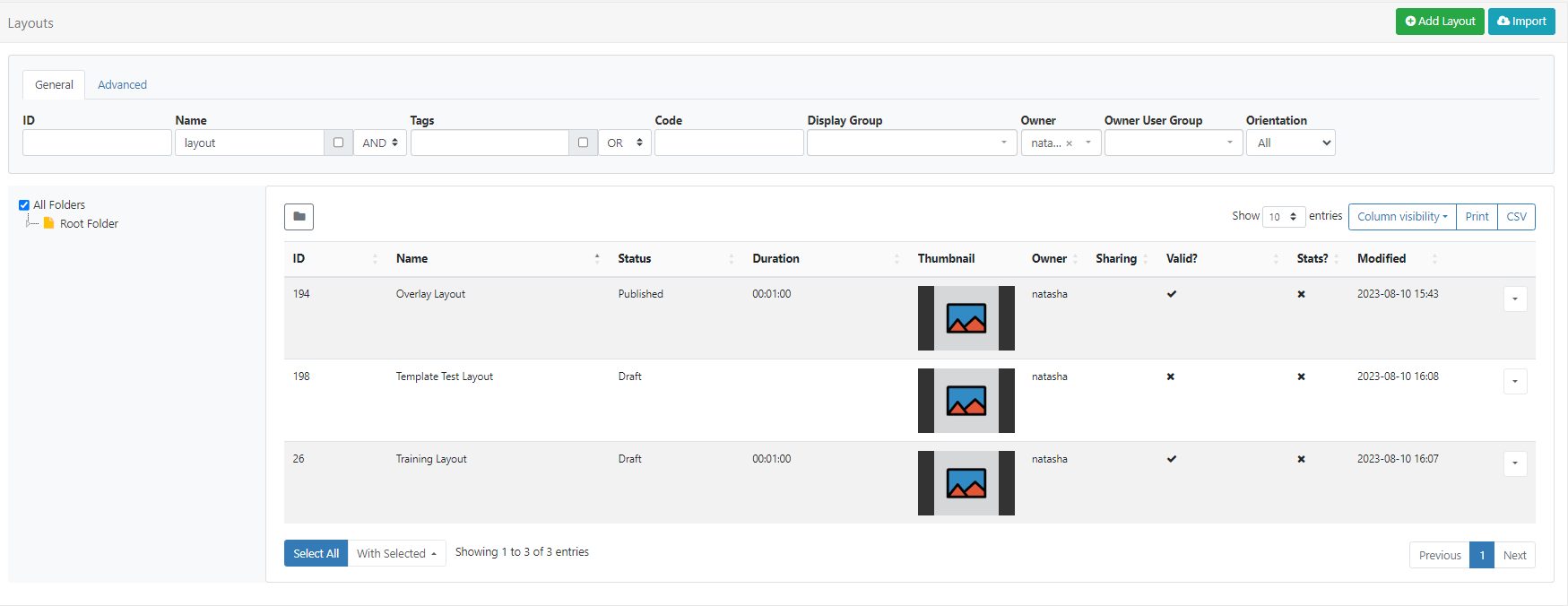This screenshot has height=606, width=1568.
Task: Expand the Display Group dropdown
Action: click(907, 143)
